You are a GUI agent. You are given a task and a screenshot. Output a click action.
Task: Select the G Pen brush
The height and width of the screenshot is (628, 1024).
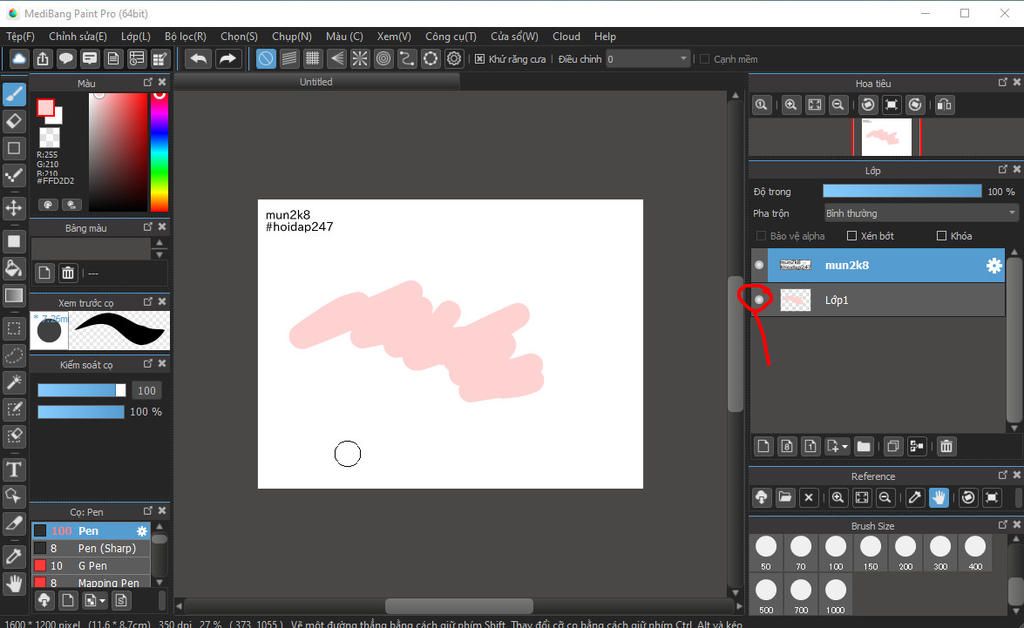(x=91, y=566)
